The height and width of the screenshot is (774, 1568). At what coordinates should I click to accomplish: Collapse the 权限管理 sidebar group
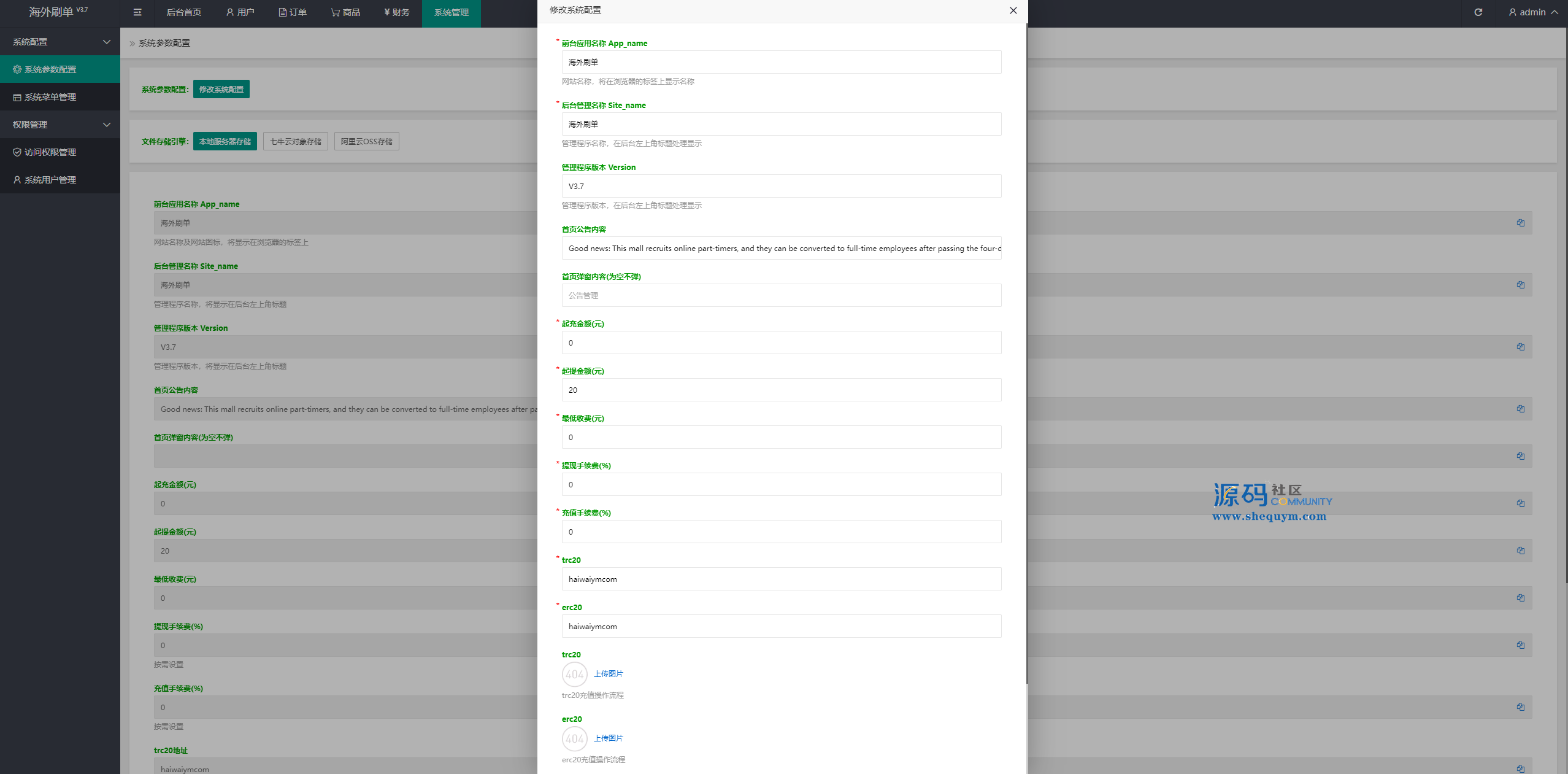[x=60, y=125]
